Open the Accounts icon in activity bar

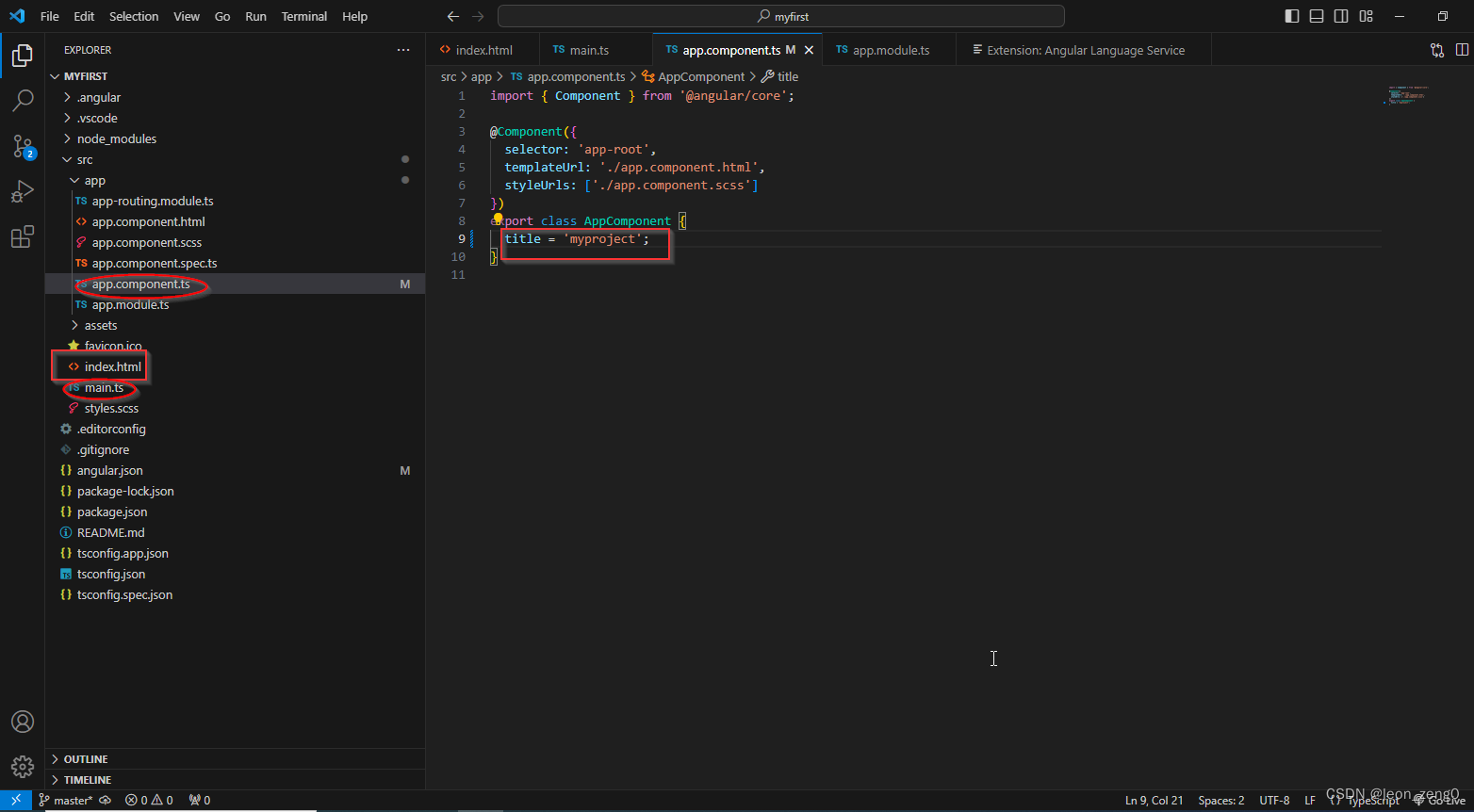(23, 722)
